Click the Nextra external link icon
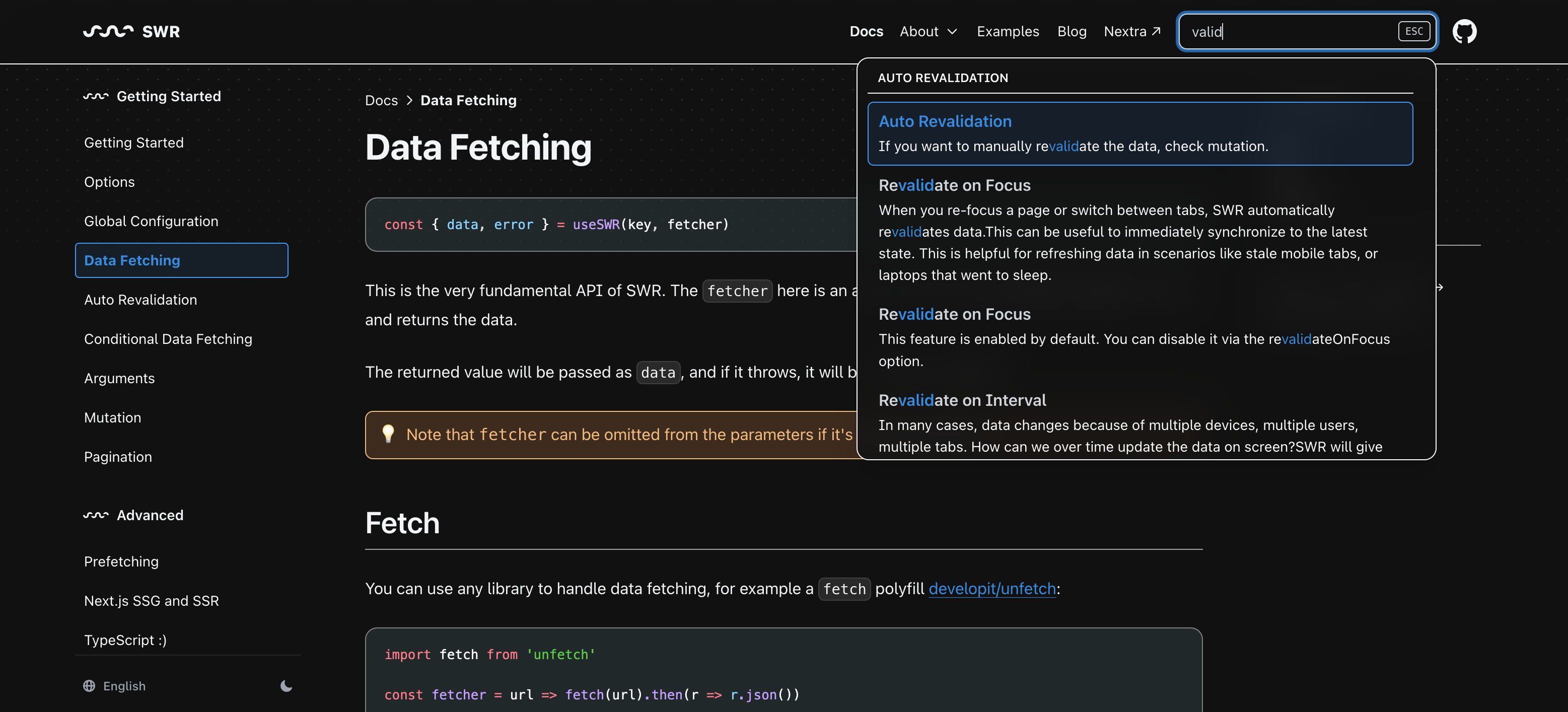This screenshot has height=712, width=1568. click(1158, 30)
